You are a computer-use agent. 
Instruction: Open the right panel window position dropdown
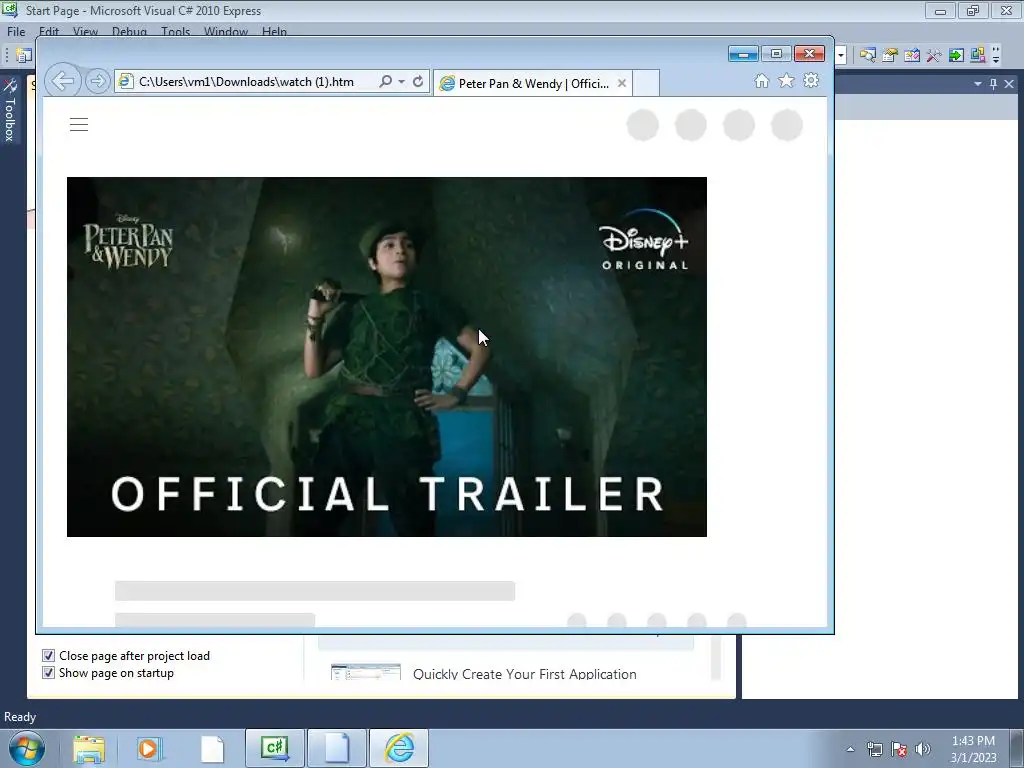pos(978,84)
